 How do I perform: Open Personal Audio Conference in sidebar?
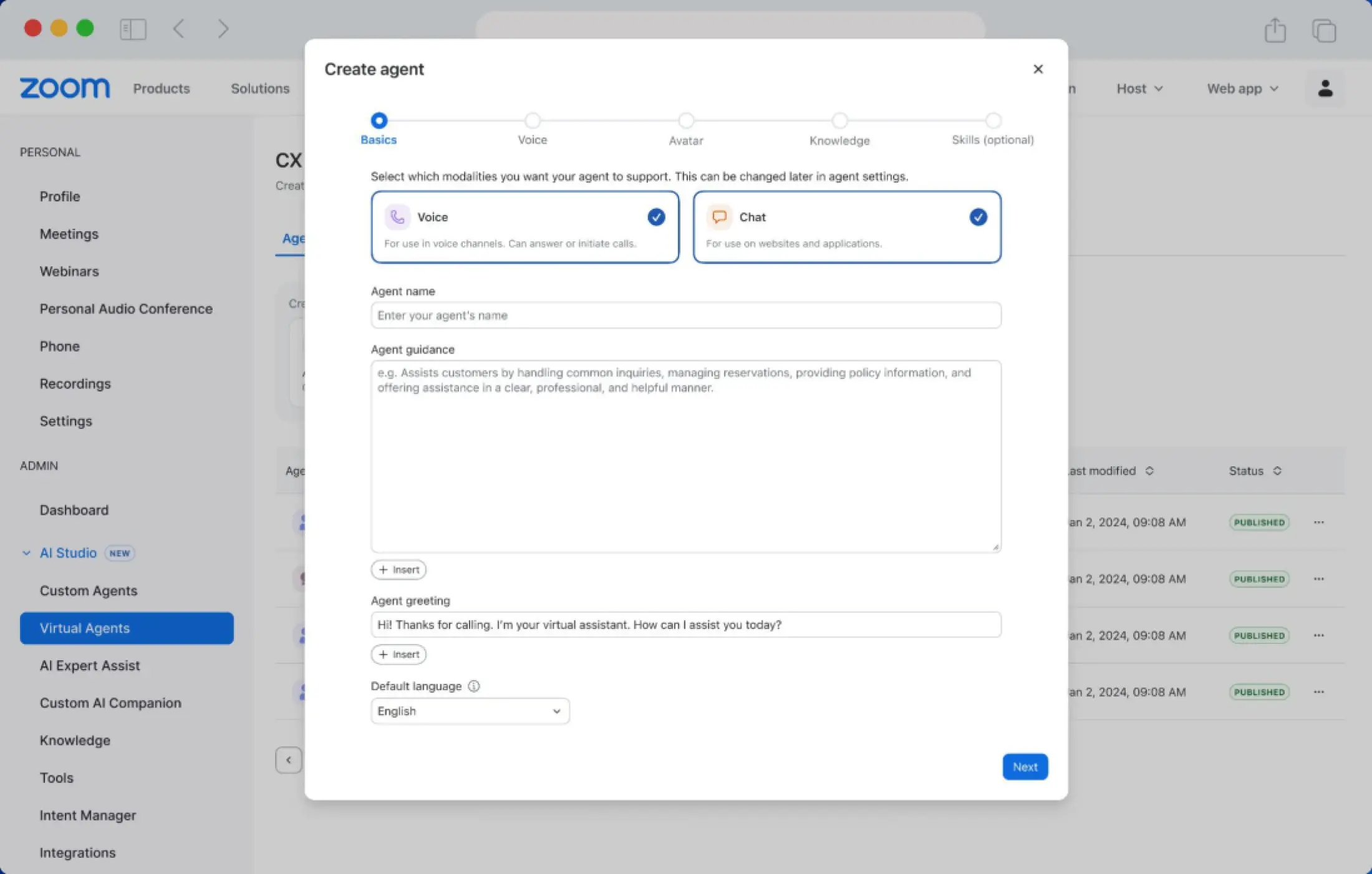tap(126, 309)
